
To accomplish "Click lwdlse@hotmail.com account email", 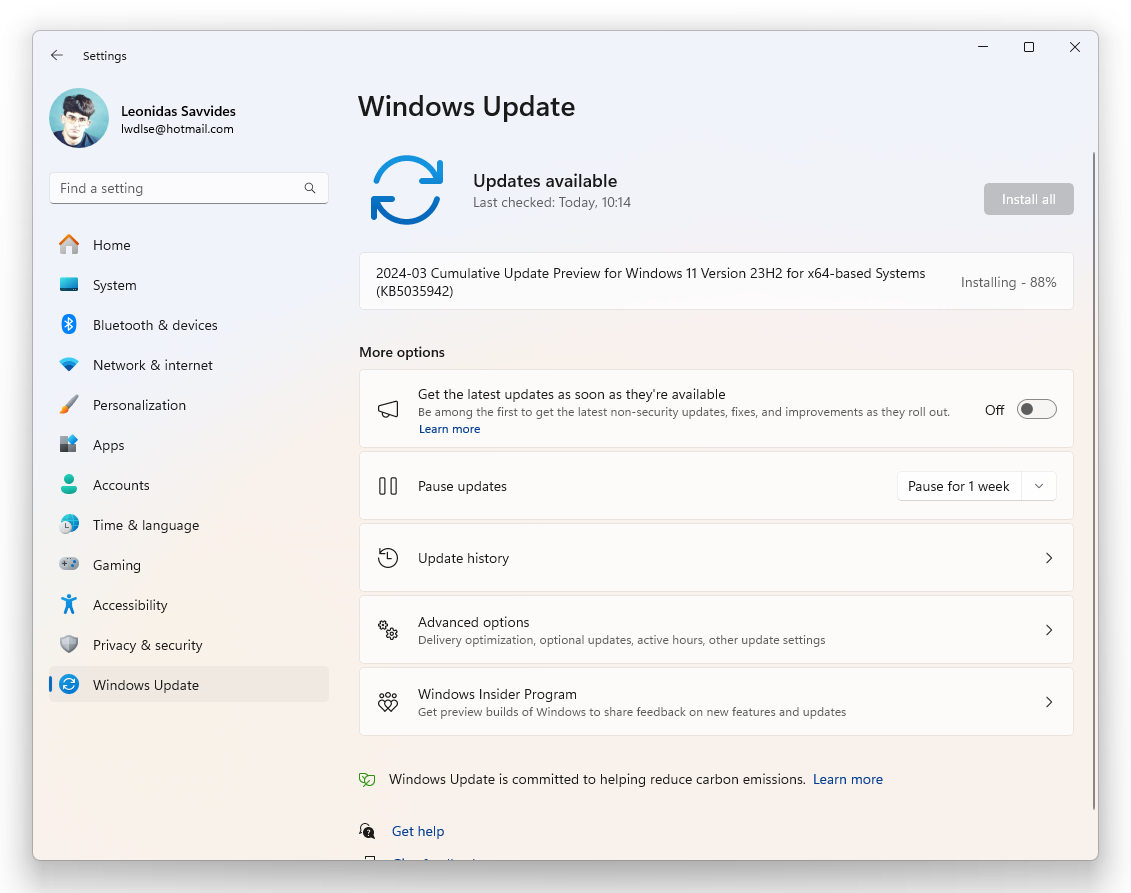I will tap(177, 129).
